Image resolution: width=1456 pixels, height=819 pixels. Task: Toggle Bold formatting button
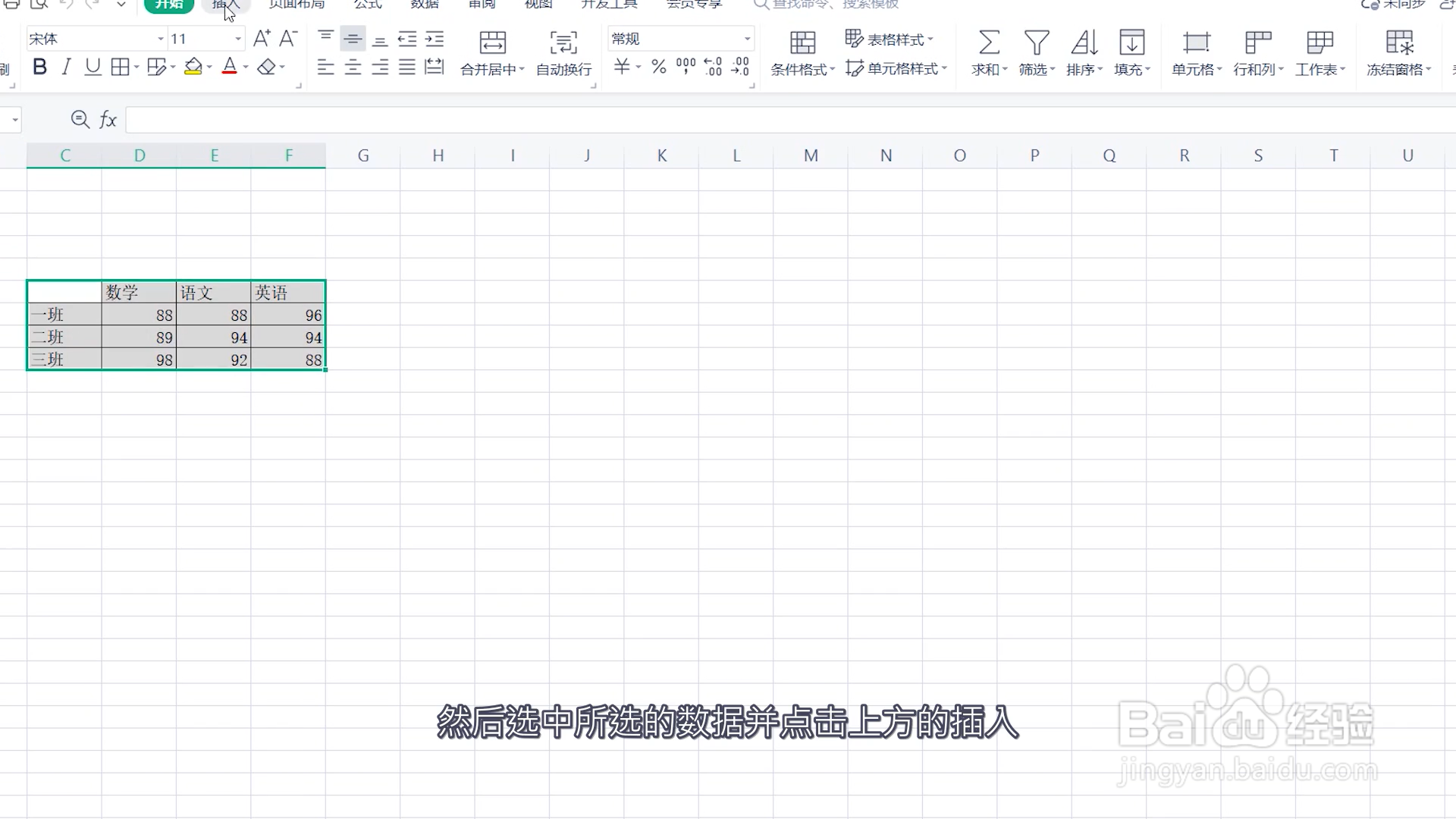click(x=40, y=67)
